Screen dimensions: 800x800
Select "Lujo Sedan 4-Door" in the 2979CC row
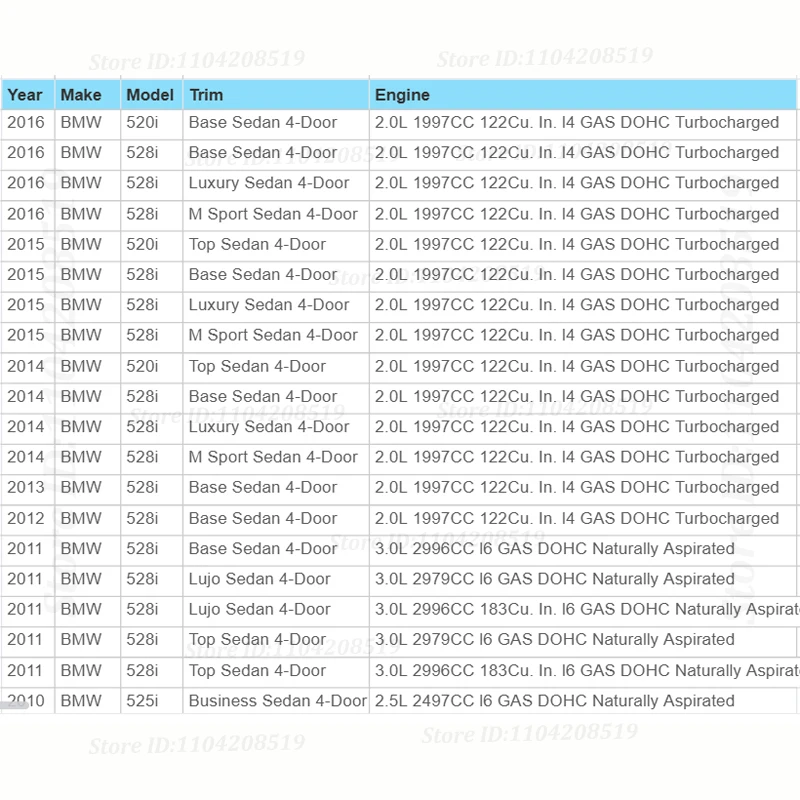point(259,579)
